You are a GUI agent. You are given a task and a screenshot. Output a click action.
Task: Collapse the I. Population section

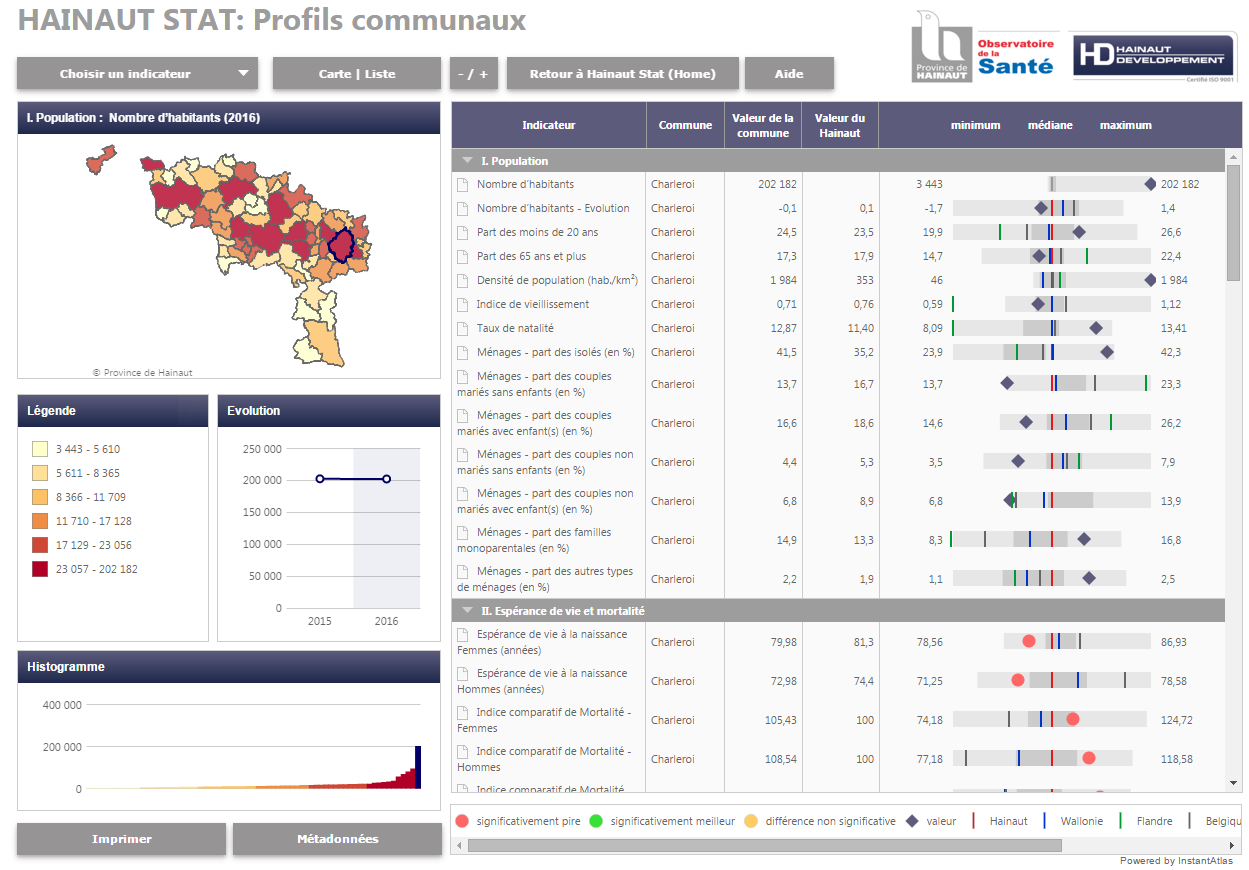tap(467, 160)
